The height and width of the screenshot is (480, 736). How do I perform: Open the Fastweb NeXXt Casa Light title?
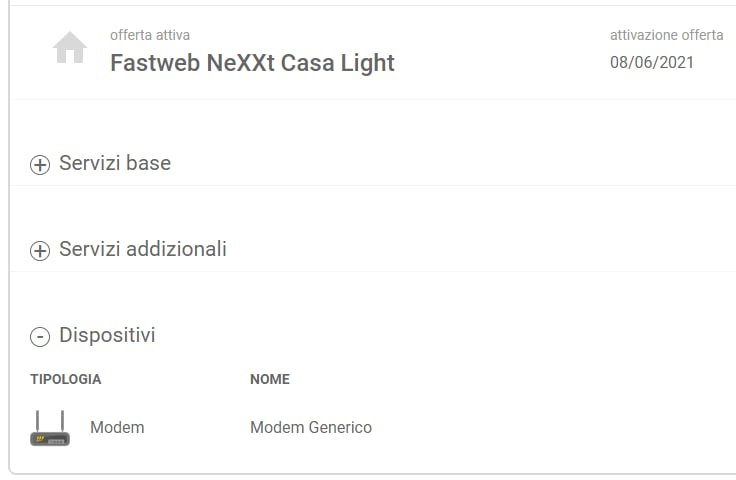[x=252, y=63]
